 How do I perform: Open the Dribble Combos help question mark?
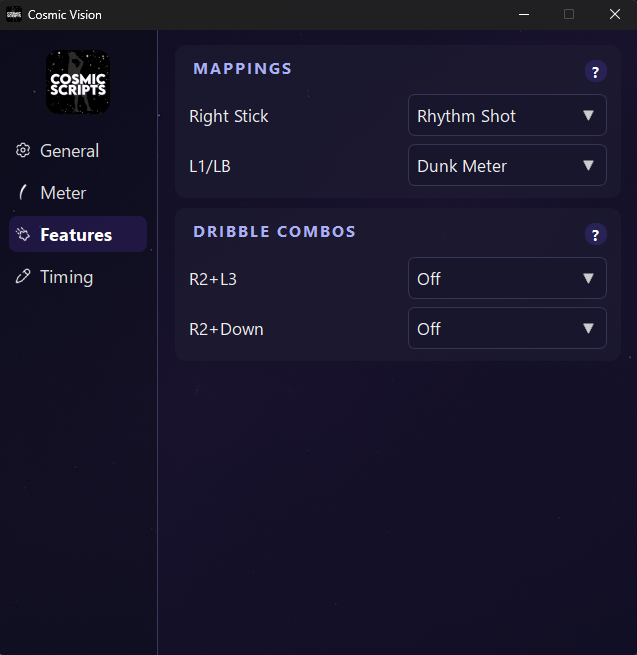point(596,235)
